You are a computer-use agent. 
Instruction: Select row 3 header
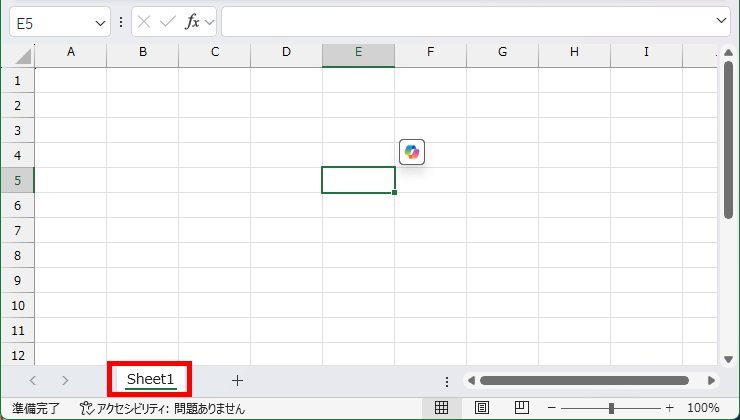18,130
